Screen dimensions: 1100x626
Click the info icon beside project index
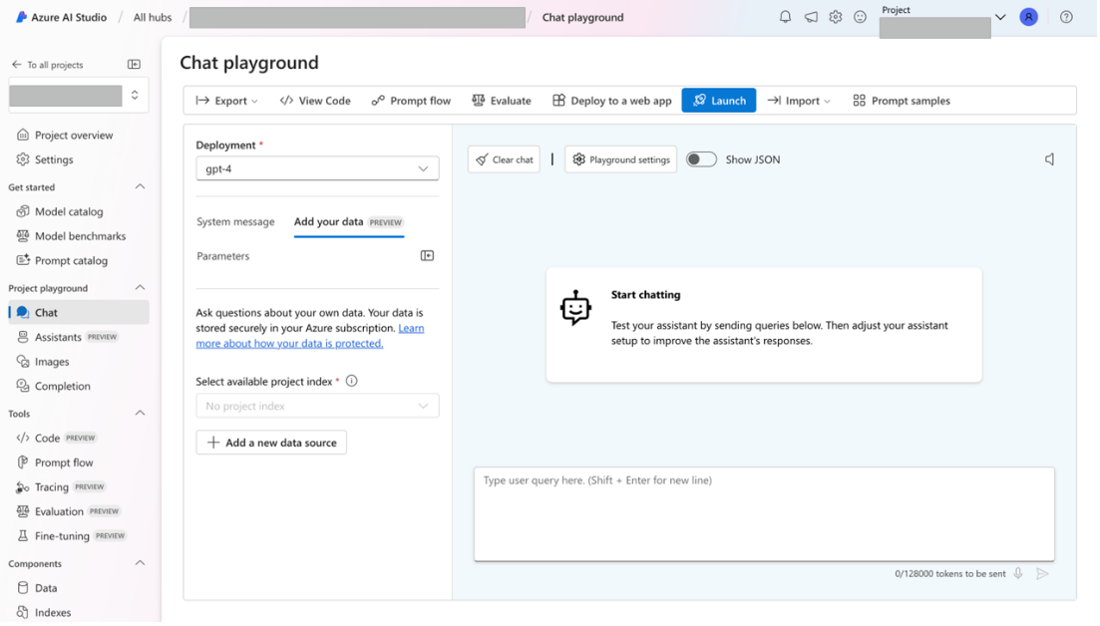351,381
